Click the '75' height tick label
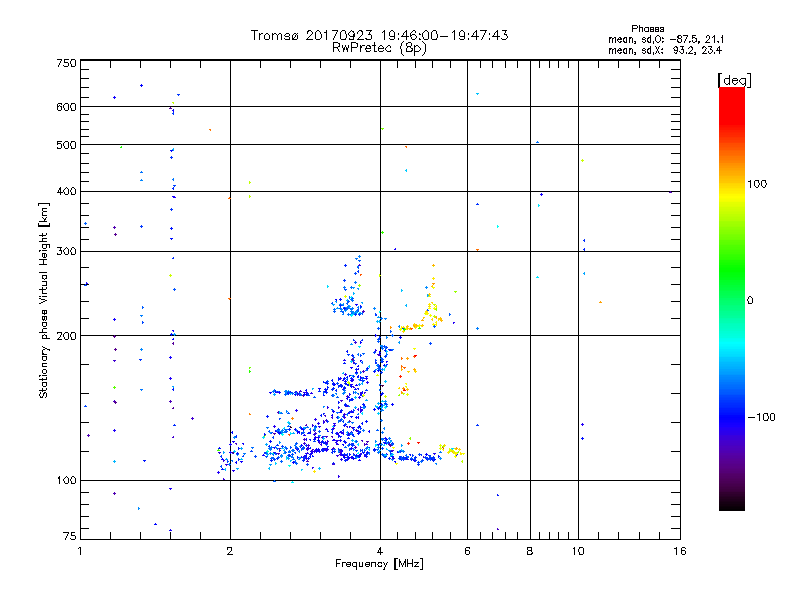800x600 pixels. tap(70, 536)
